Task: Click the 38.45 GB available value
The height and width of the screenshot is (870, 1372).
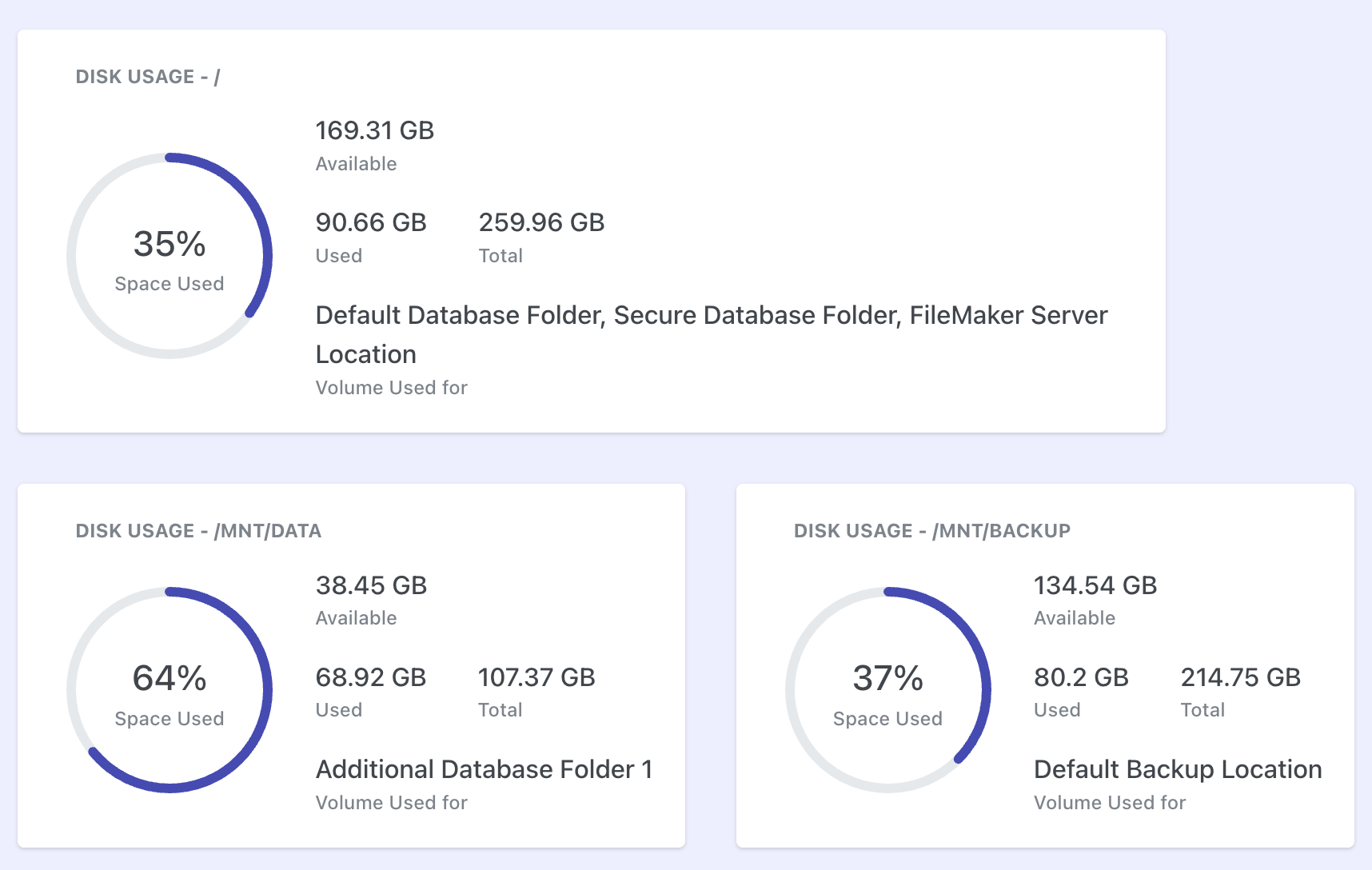Action: coord(371,585)
